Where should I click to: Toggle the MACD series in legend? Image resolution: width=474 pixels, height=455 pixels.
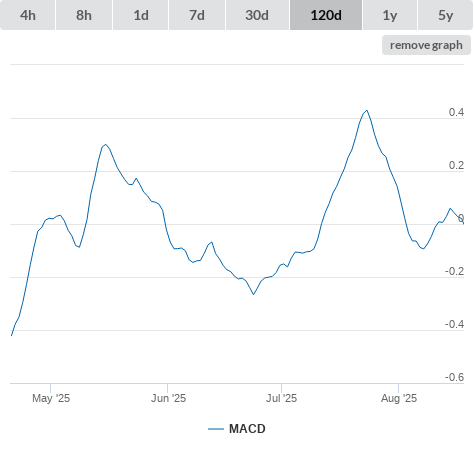237,429
